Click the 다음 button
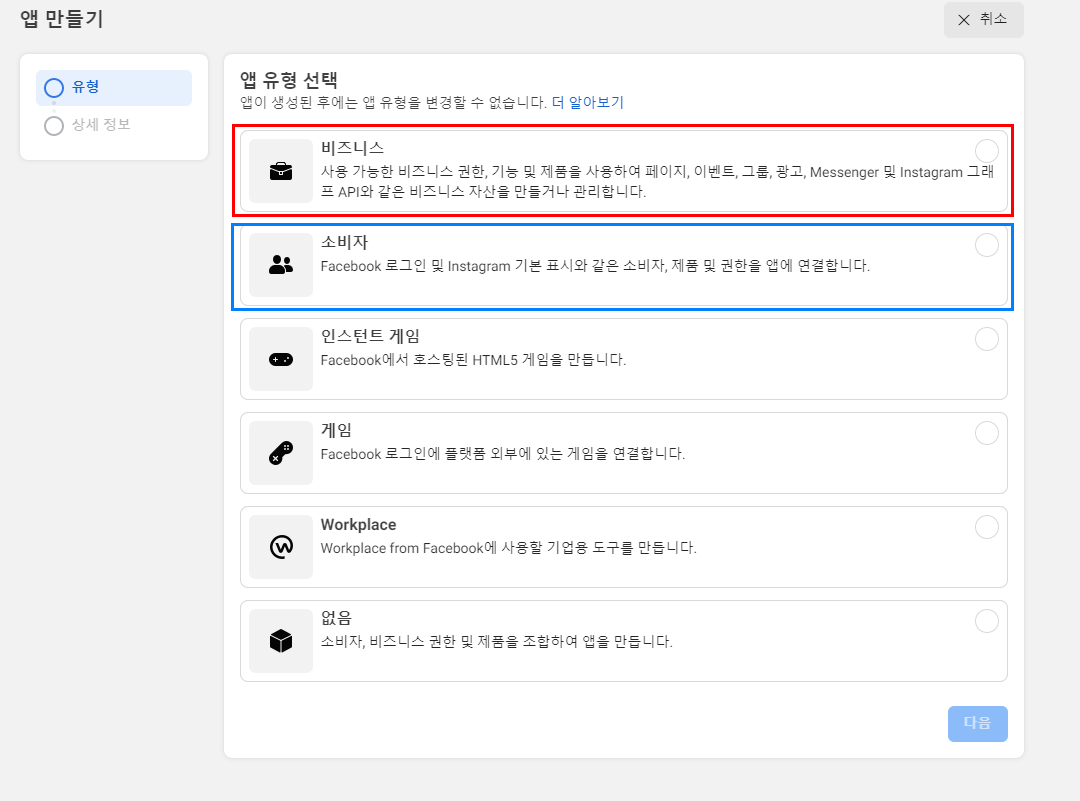Image resolution: width=1080 pixels, height=801 pixels. pyautogui.click(x=977, y=723)
